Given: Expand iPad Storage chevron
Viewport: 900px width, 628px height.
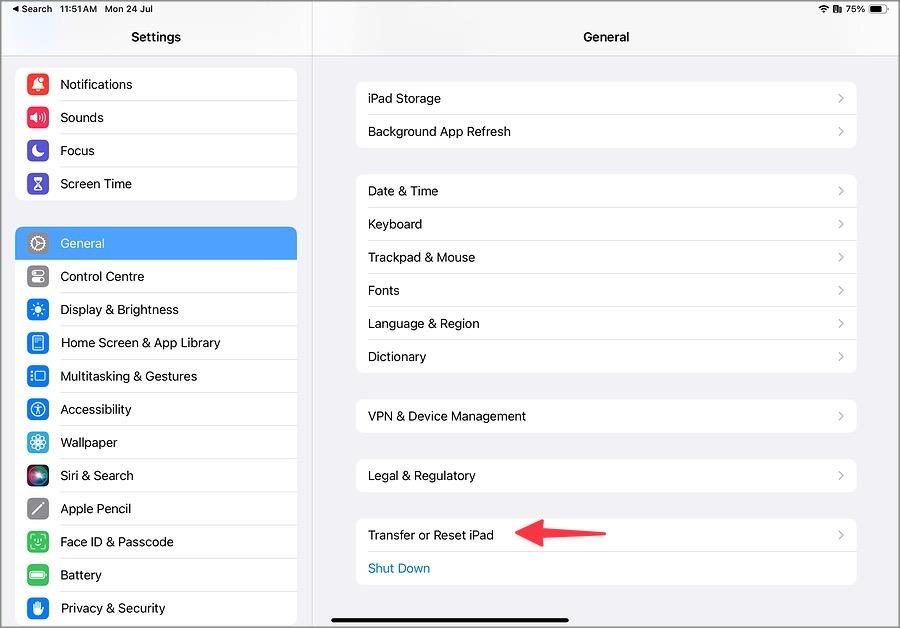Looking at the screenshot, I should (841, 98).
